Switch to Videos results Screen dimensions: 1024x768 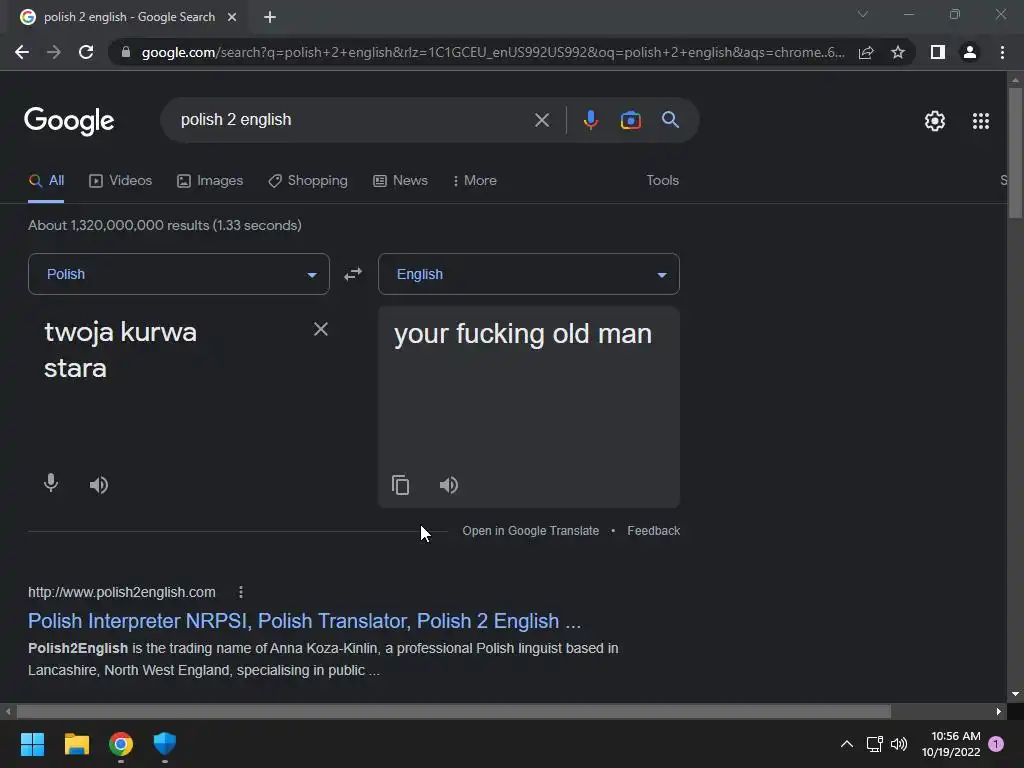121,181
